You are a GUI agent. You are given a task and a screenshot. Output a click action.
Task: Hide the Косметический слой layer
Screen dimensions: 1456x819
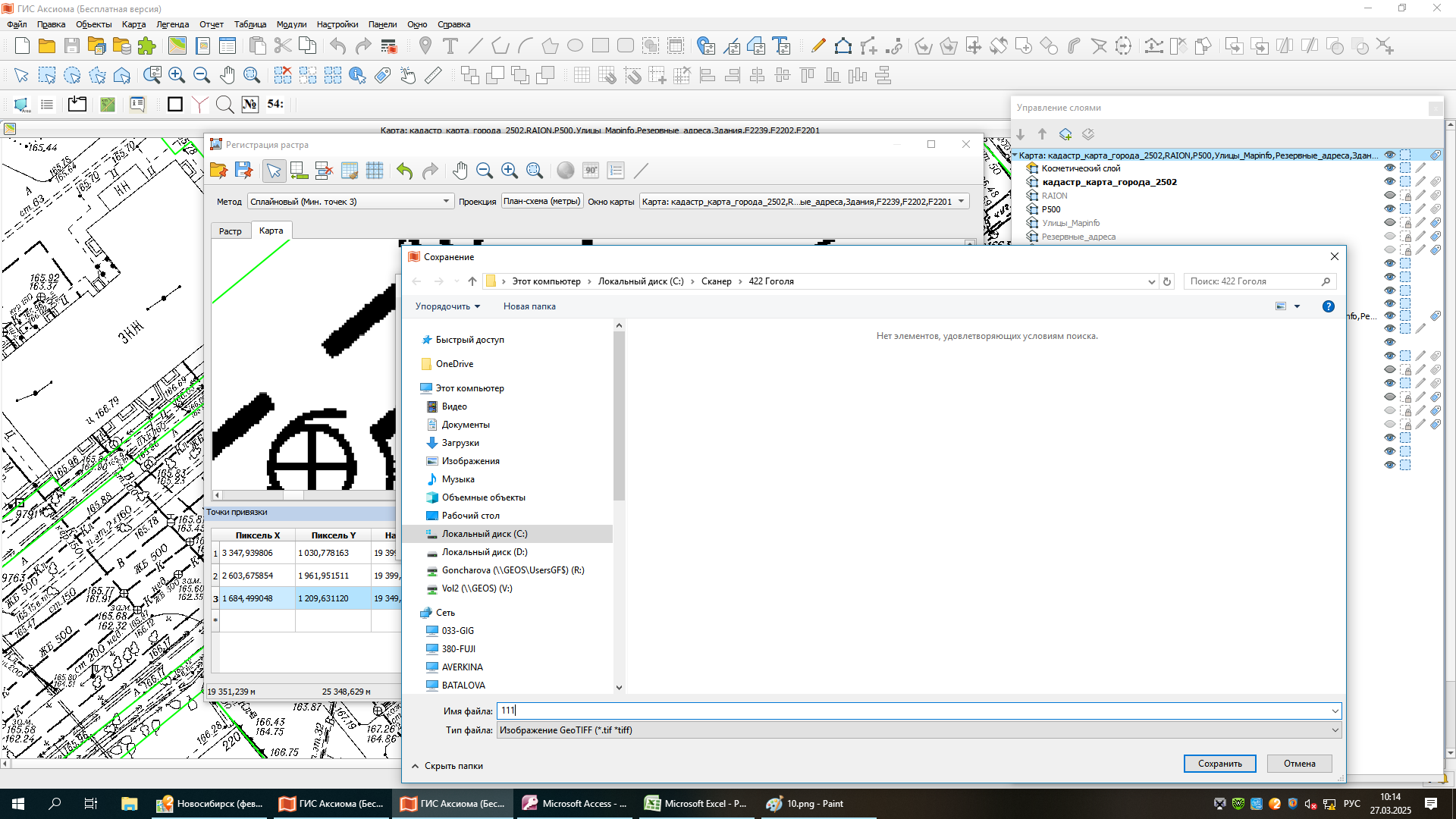pos(1389,168)
